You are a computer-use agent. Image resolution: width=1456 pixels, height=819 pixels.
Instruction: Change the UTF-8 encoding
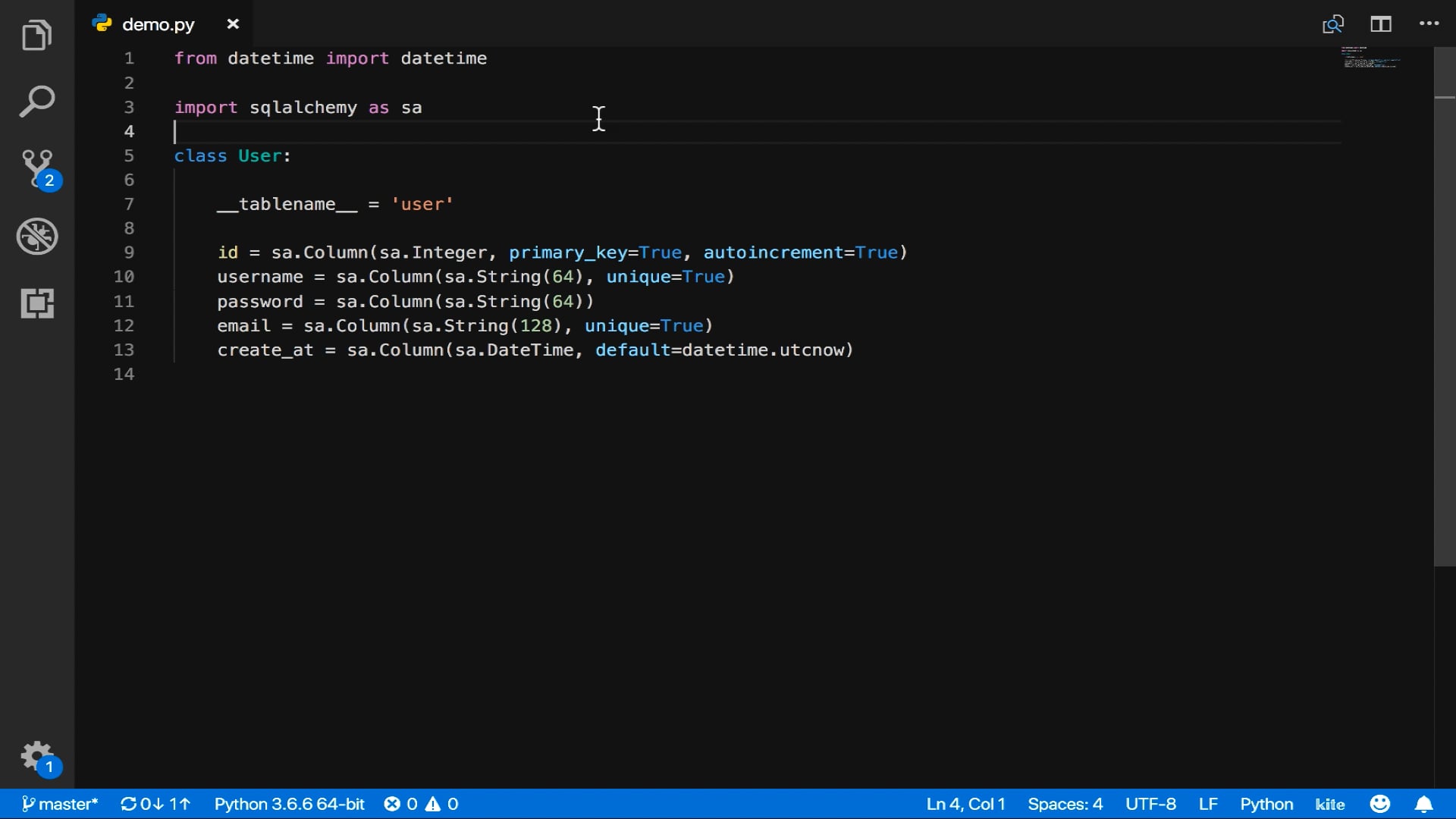(x=1150, y=804)
